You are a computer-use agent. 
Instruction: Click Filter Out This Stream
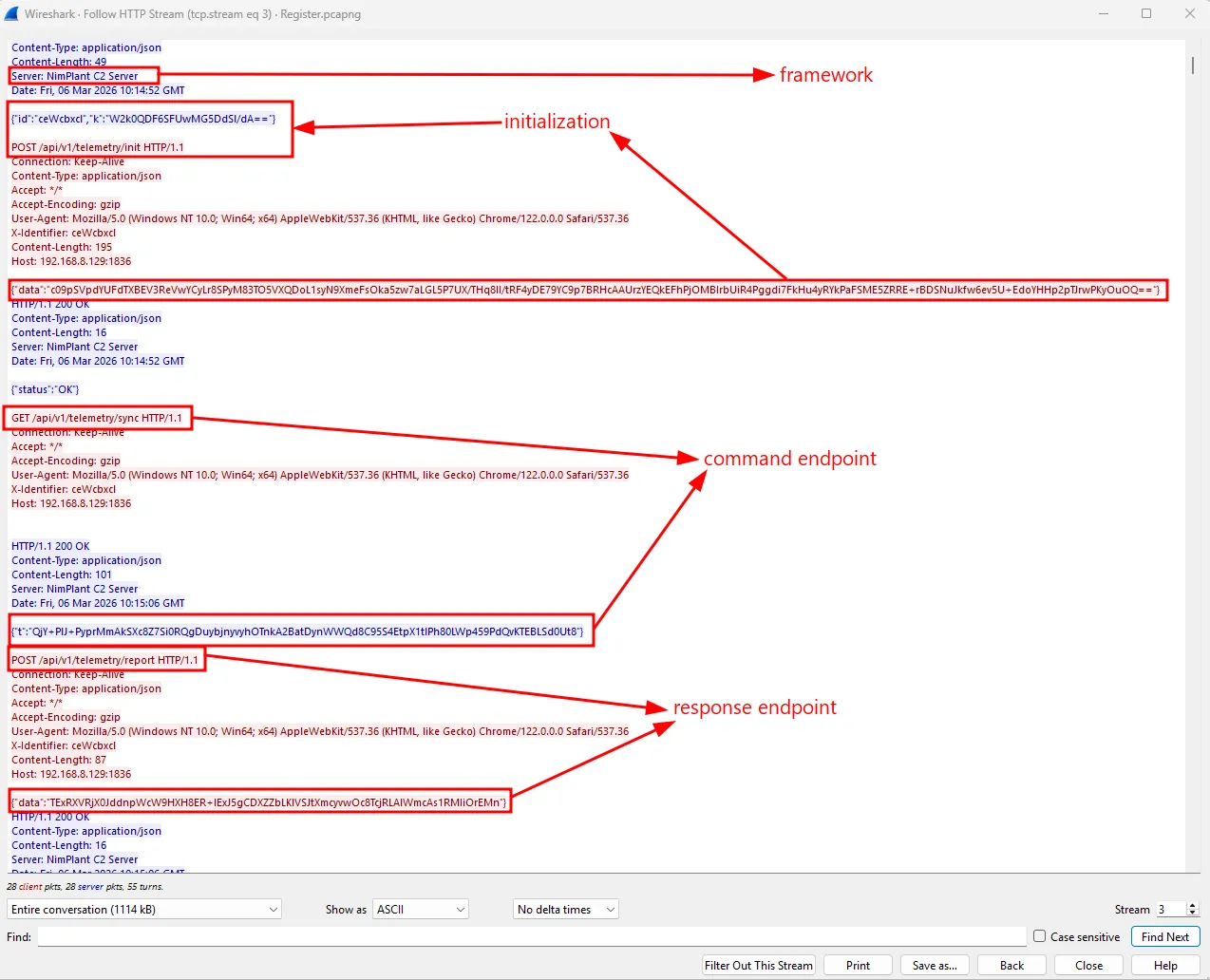758,965
